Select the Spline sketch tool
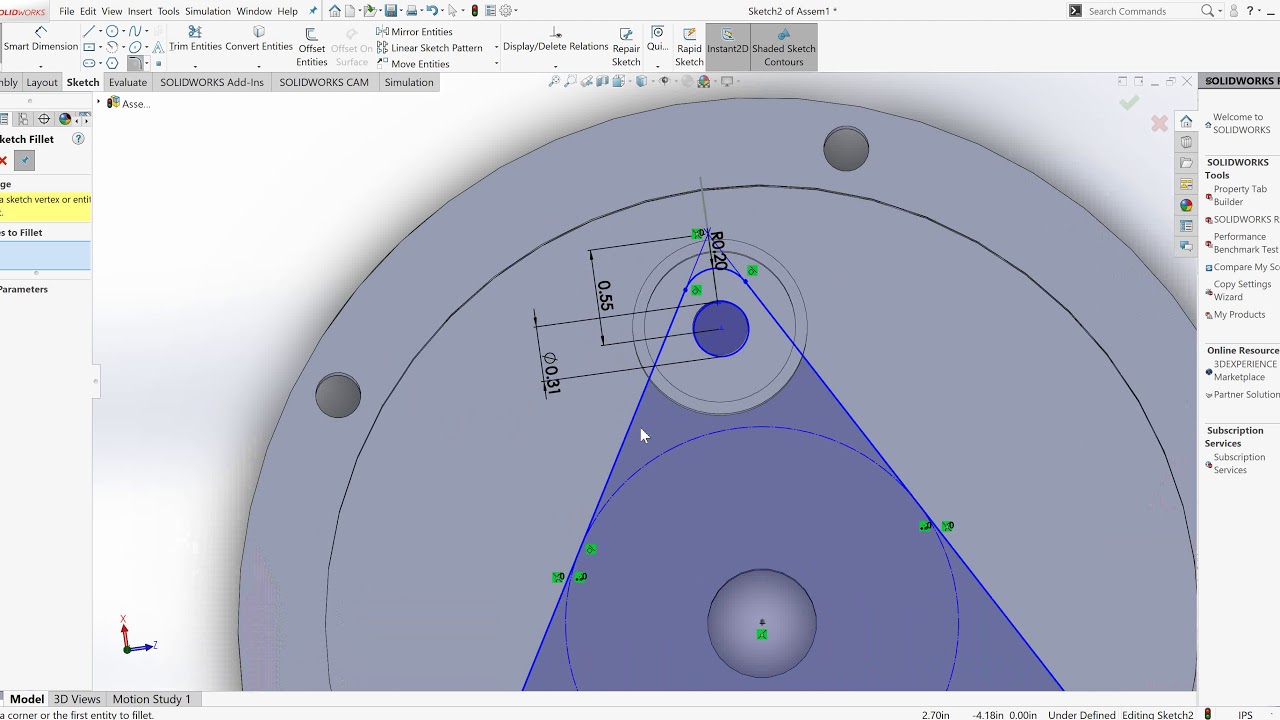 pyautogui.click(x=135, y=31)
